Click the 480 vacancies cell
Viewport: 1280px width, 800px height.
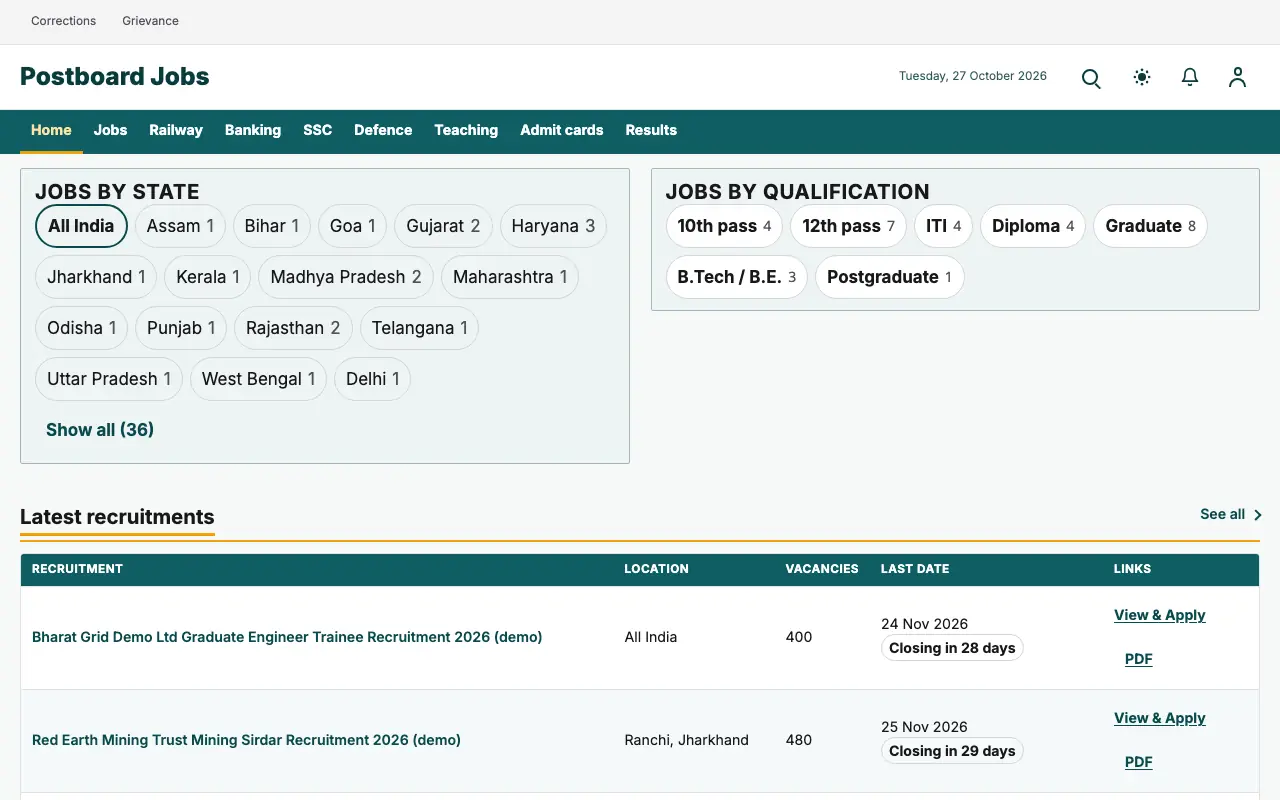[799, 740]
